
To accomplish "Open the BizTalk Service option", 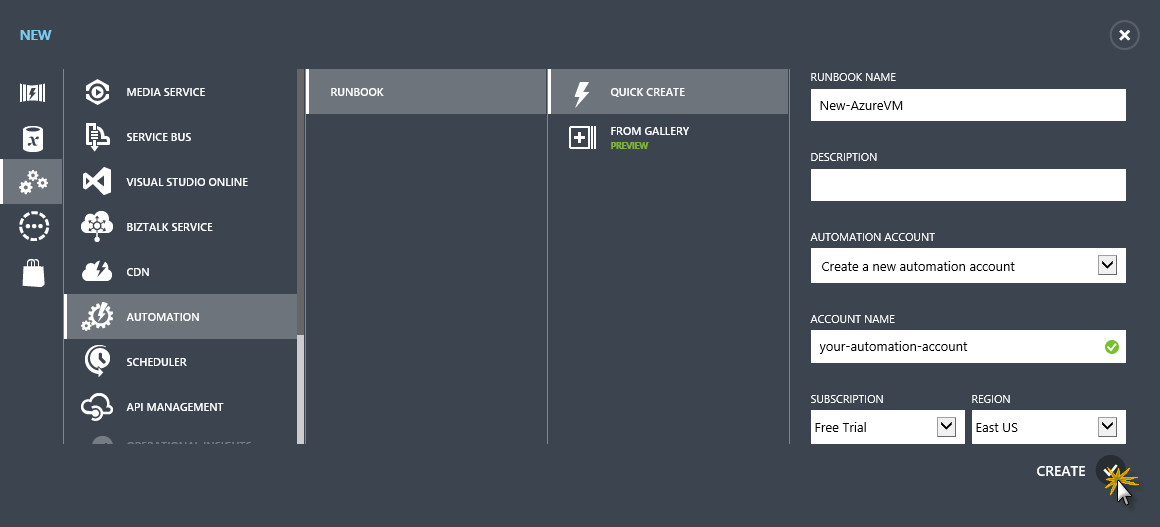I will tap(181, 227).
